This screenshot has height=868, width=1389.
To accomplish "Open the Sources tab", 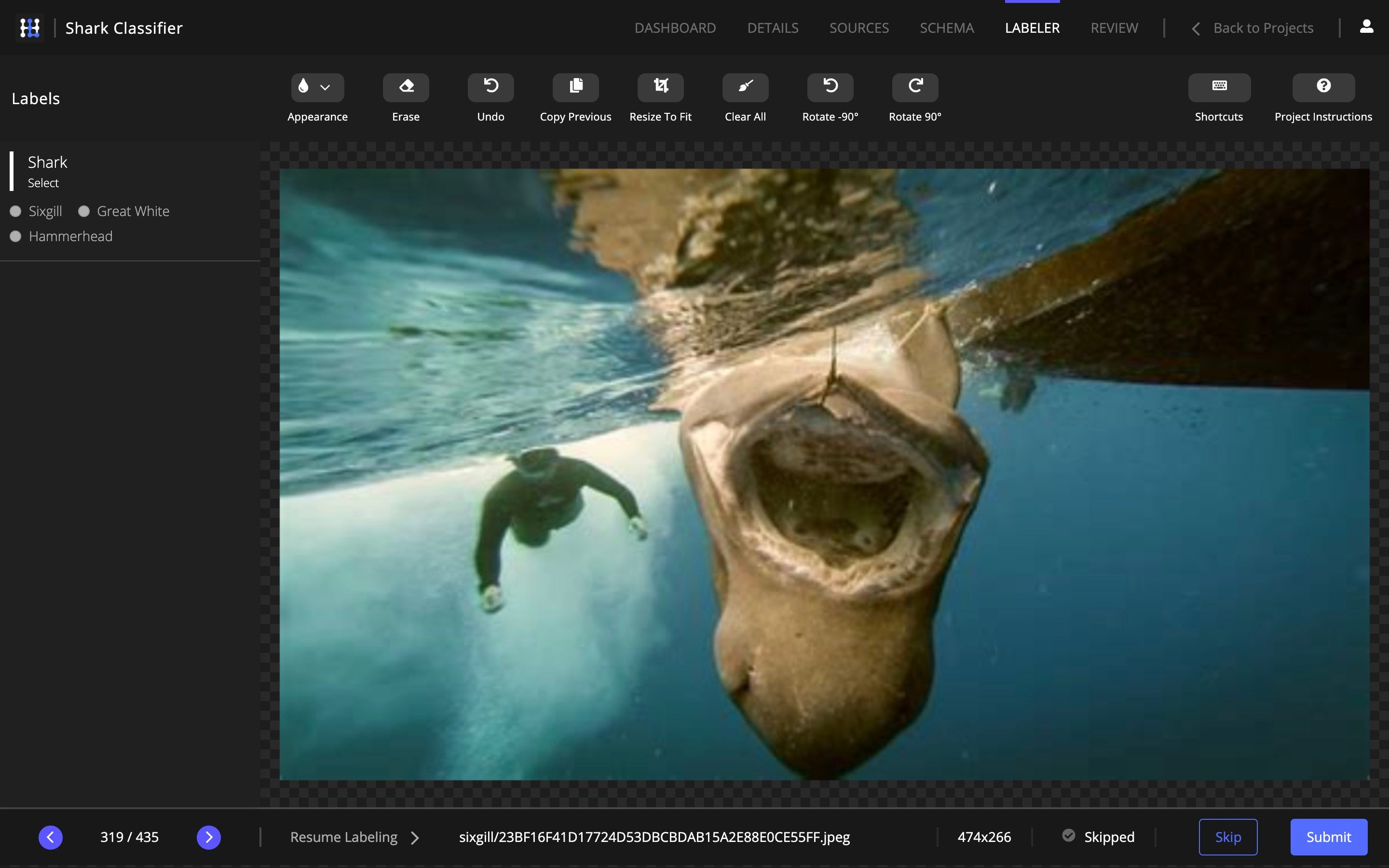I will (x=858, y=27).
